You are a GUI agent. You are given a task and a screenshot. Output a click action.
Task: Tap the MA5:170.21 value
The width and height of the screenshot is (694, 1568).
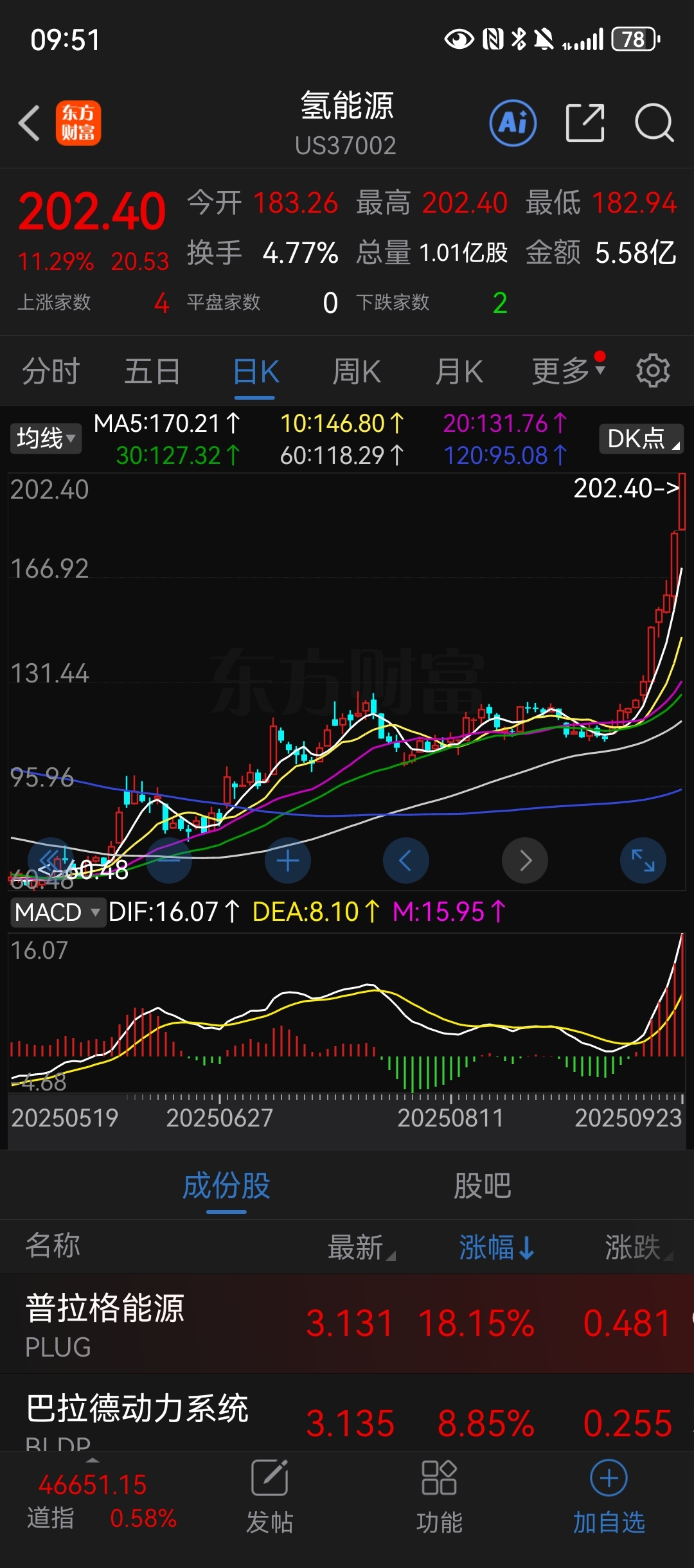[167, 423]
